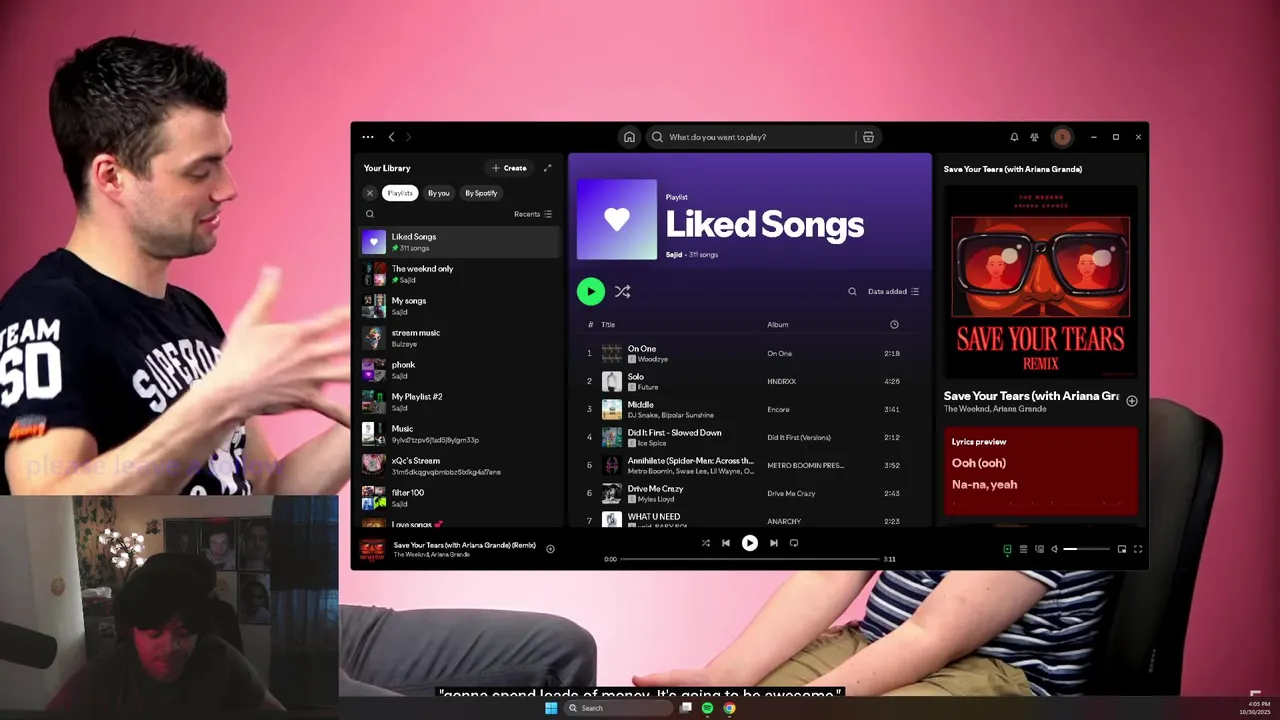Mute volume with the speaker icon

1054,549
